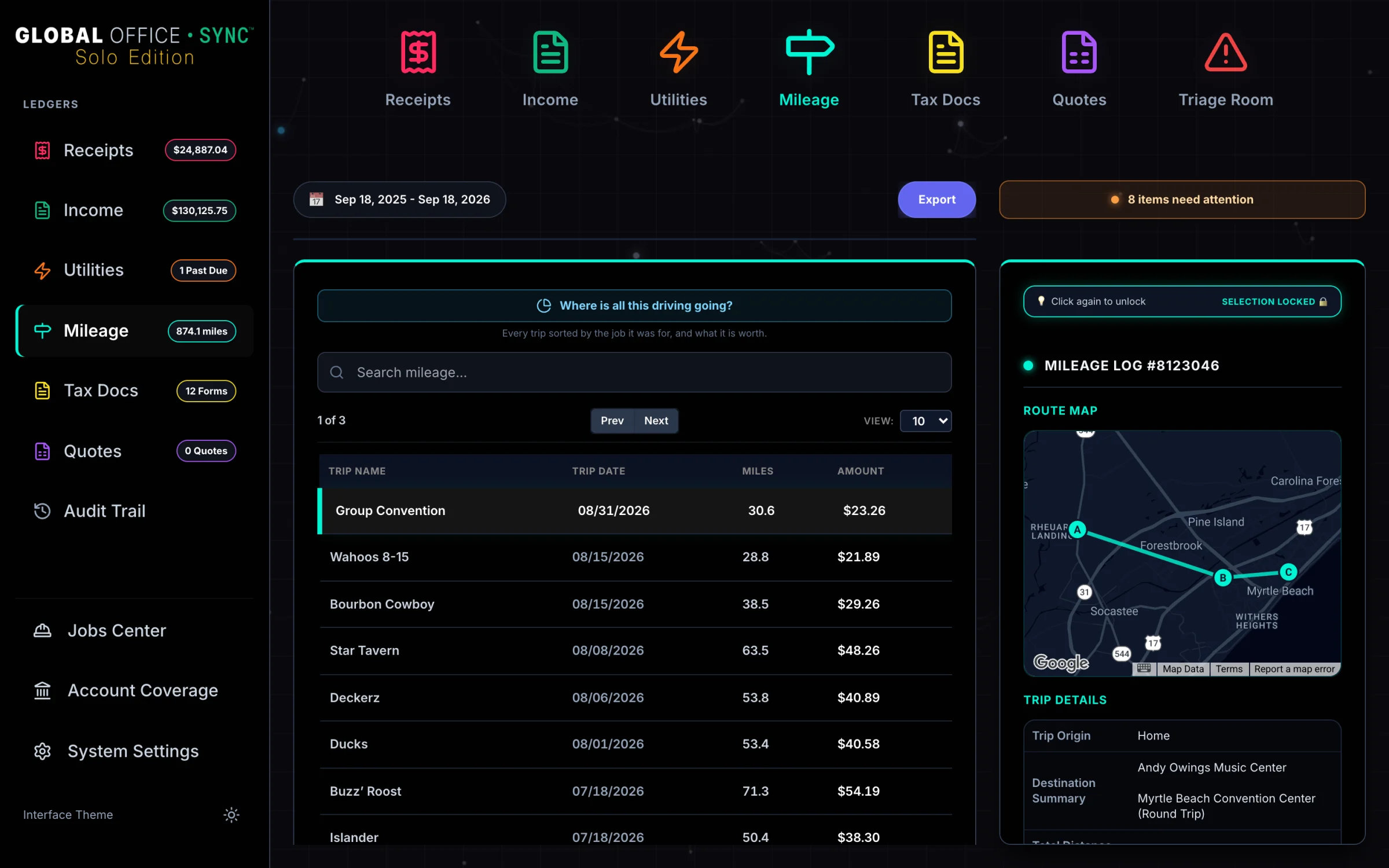Open the Receipts icon in the top navigation
1389x868 pixels.
pos(418,52)
